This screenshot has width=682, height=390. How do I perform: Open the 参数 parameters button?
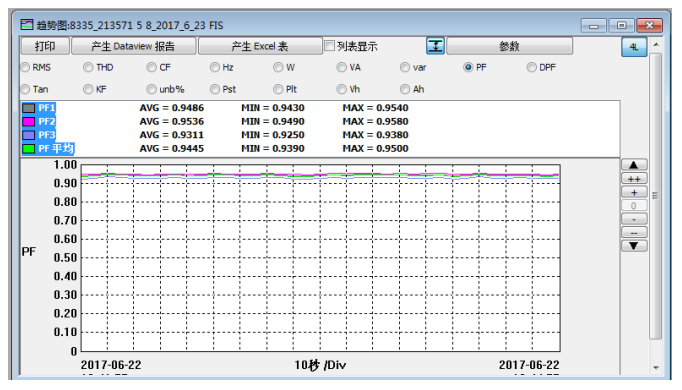[x=509, y=46]
